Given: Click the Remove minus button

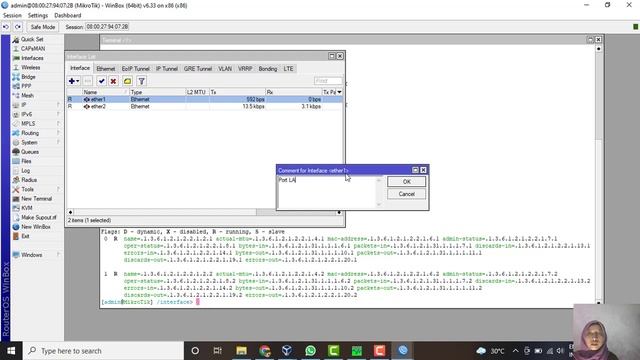Looking at the screenshot, I should [x=87, y=81].
